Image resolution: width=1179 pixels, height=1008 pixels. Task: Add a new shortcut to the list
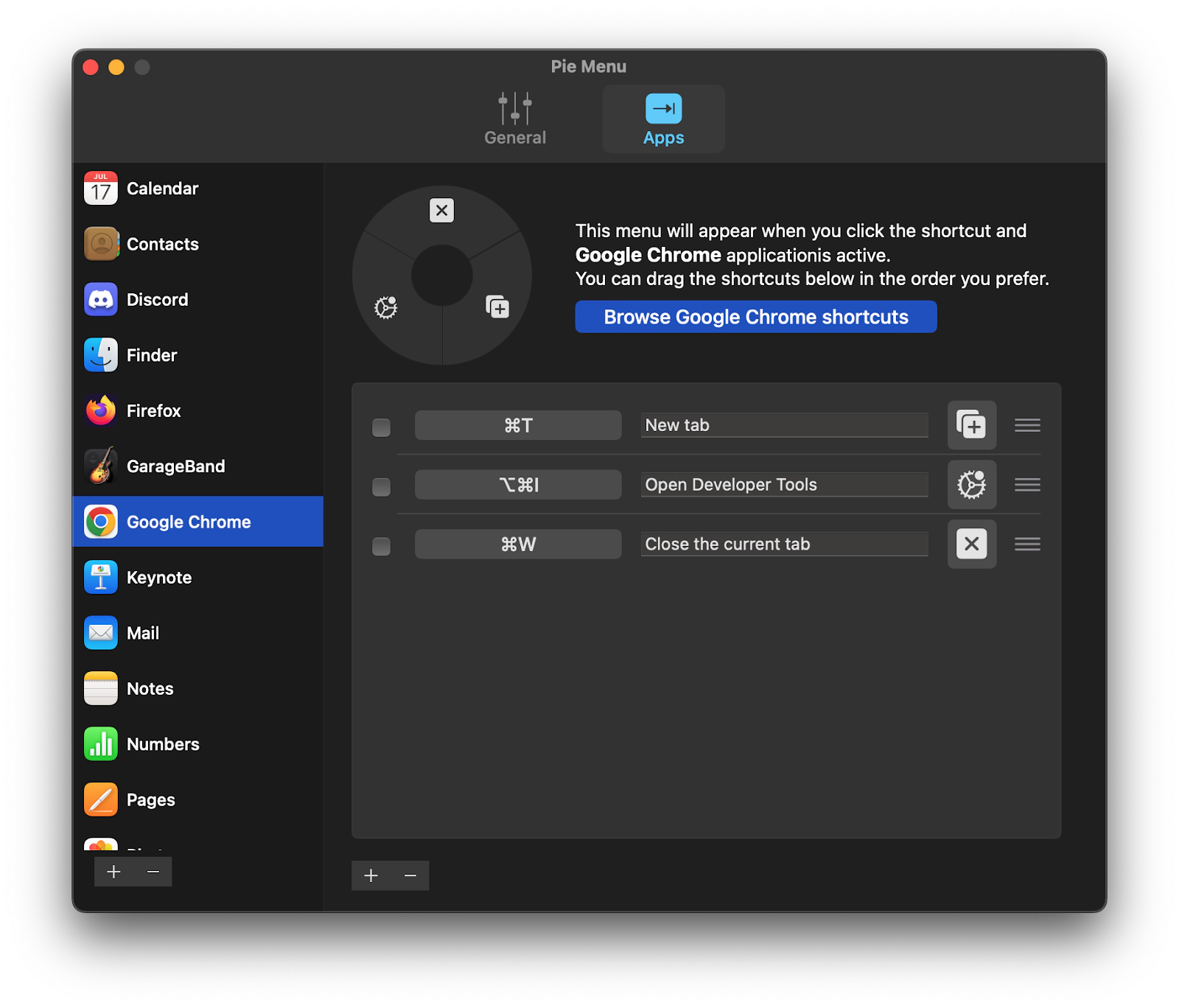(x=371, y=875)
